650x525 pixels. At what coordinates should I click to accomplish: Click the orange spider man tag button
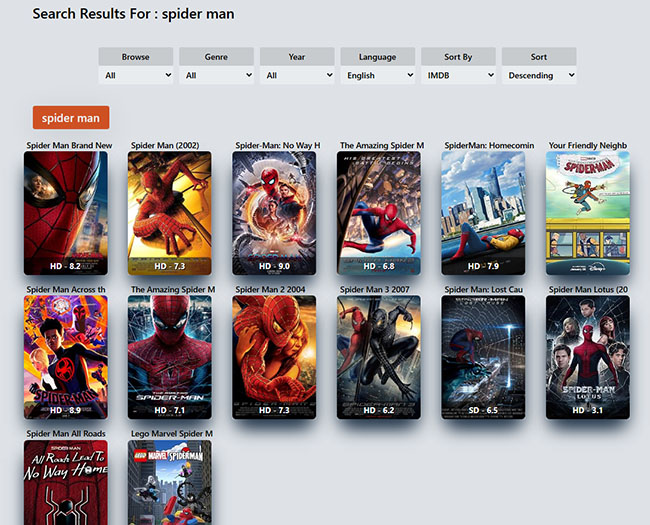click(71, 118)
